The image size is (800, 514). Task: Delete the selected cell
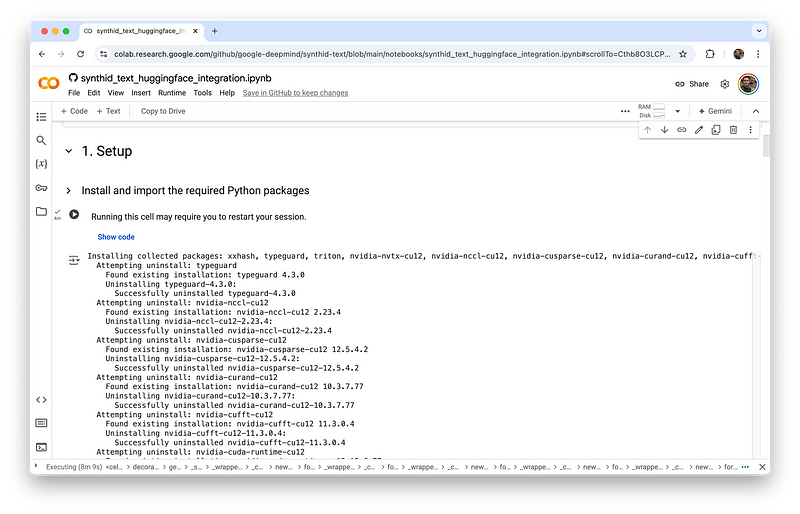(x=733, y=130)
